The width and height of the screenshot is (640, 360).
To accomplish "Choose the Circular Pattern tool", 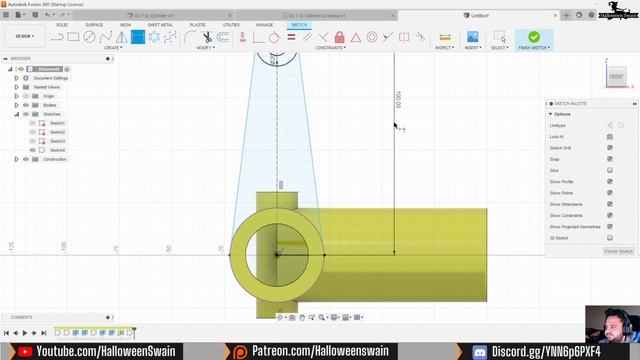I will click(x=154, y=37).
